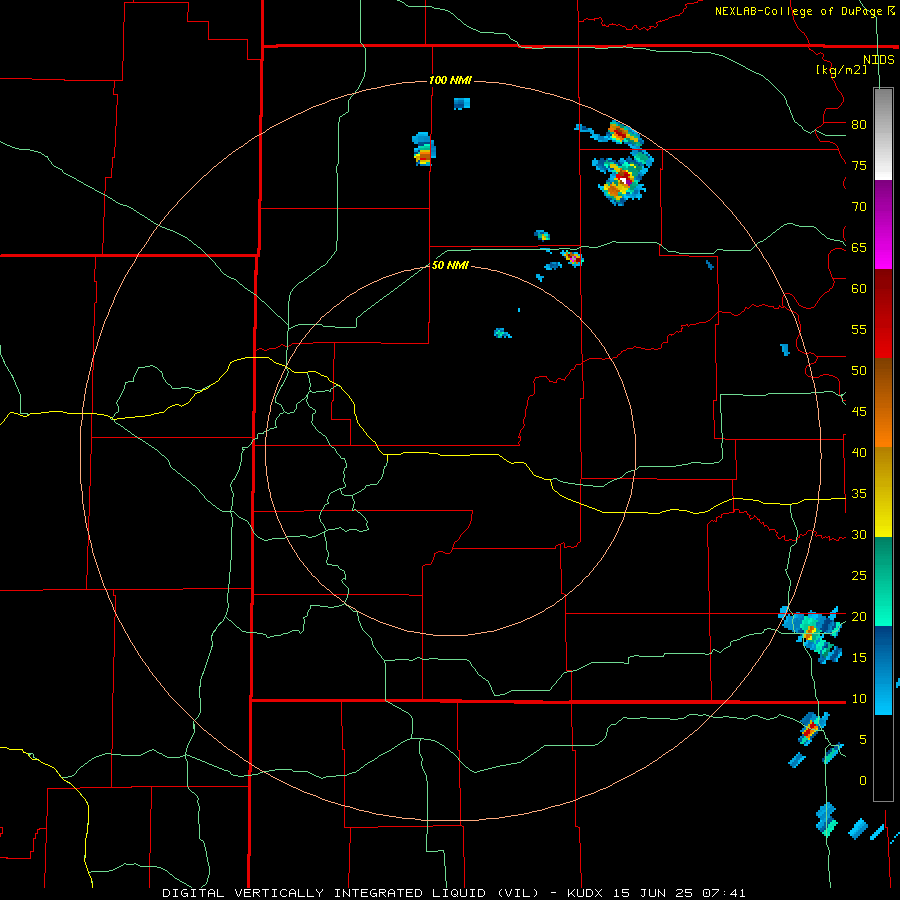Click the magenta segment of the color bar
This screenshot has width=900, height=900.
[883, 224]
